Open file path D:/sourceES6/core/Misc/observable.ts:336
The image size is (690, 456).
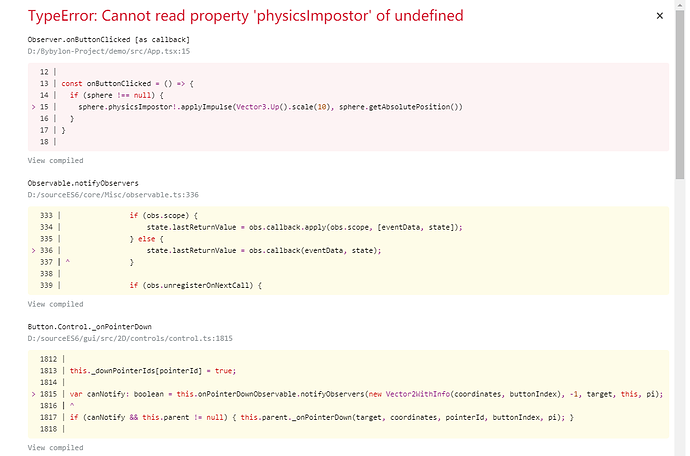coord(113,195)
